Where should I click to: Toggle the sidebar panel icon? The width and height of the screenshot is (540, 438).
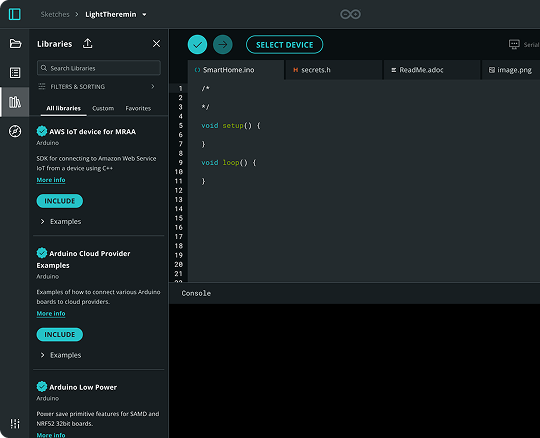tap(14, 14)
